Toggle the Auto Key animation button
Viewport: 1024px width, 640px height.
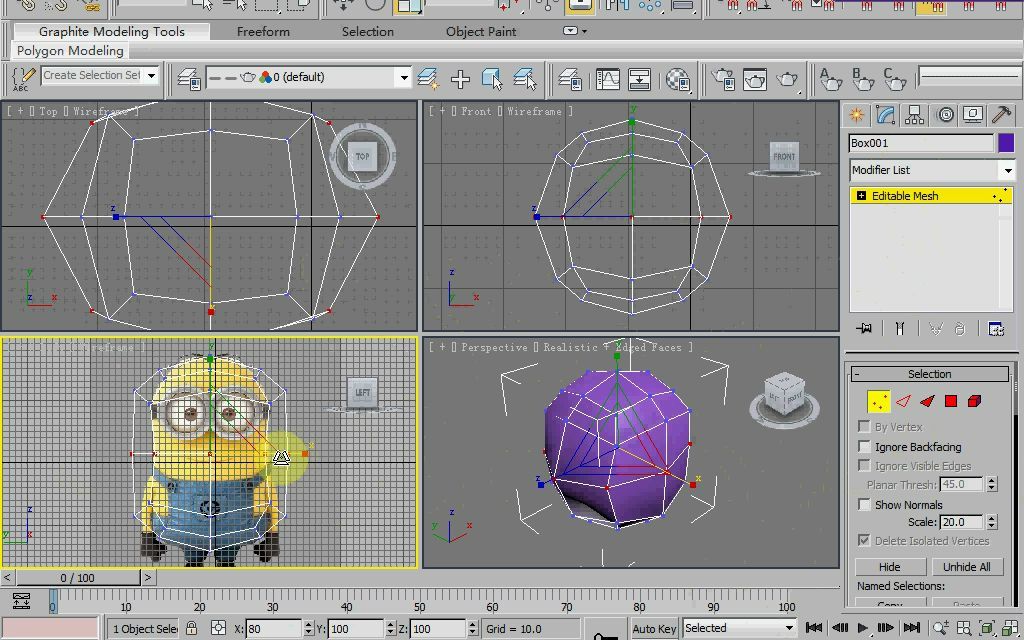click(654, 627)
